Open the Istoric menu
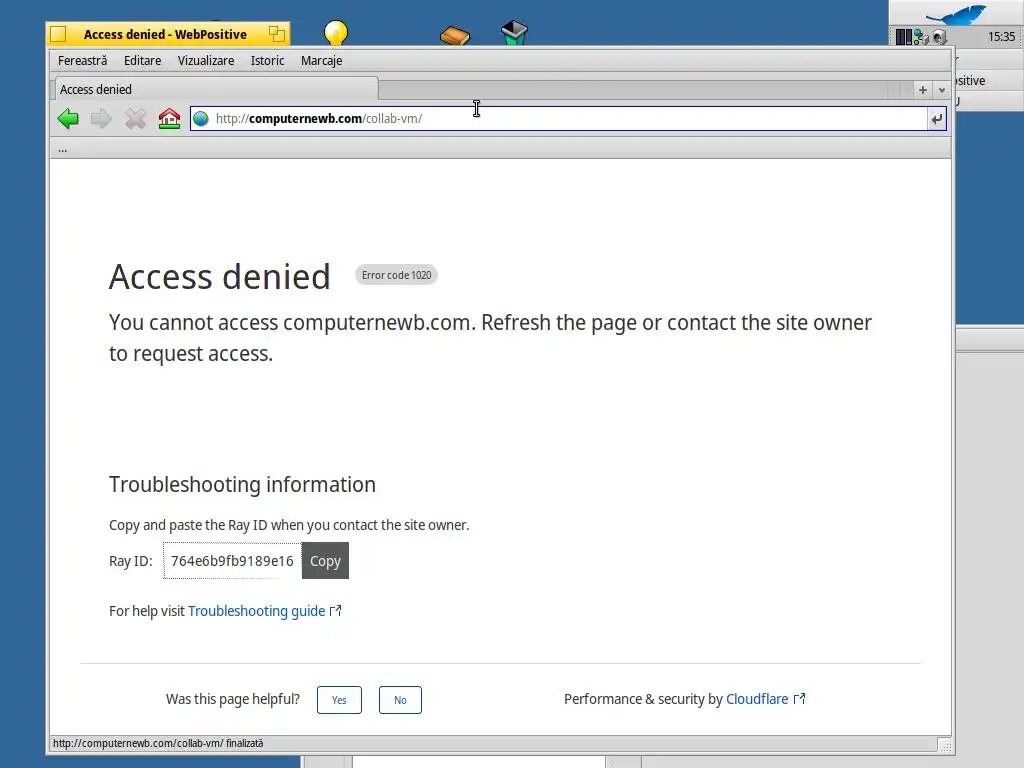1024x768 pixels. (267, 61)
